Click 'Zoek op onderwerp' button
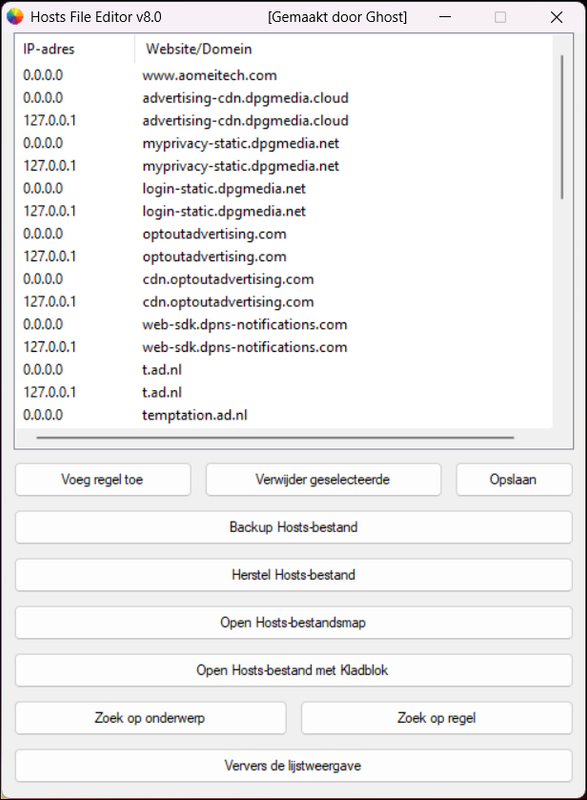This screenshot has height=800, width=587. (150, 718)
